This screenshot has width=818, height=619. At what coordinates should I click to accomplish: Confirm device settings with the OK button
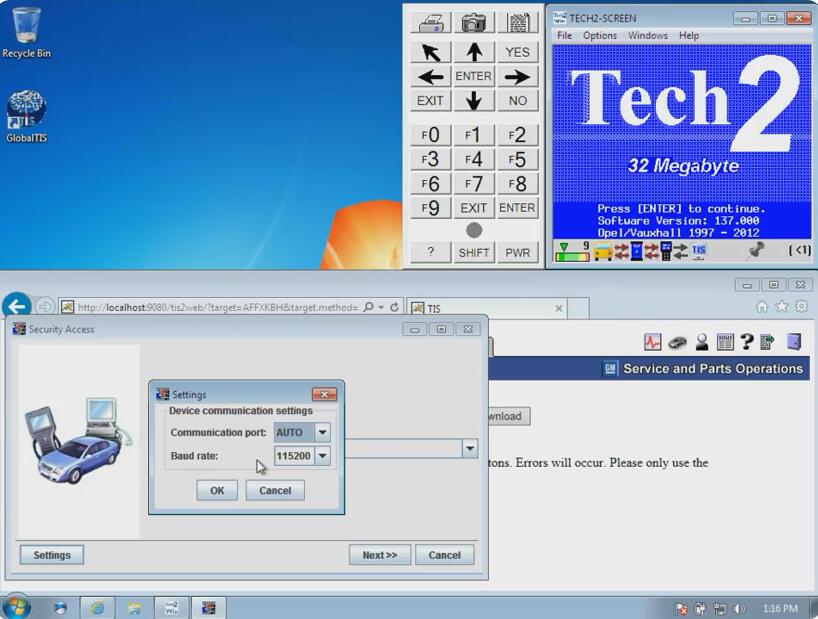(x=217, y=490)
